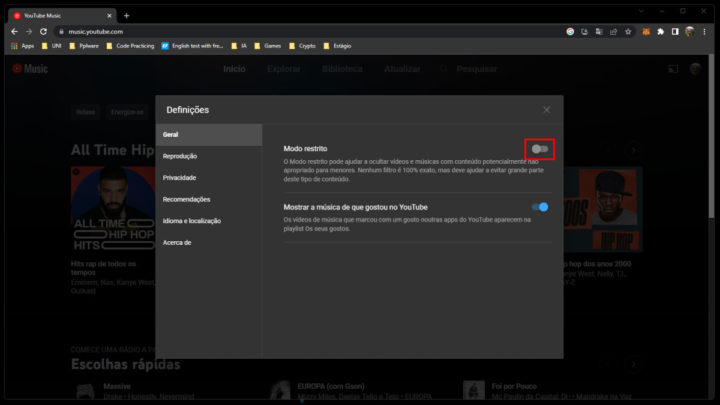Reload the YouTube Music page

tap(43, 32)
